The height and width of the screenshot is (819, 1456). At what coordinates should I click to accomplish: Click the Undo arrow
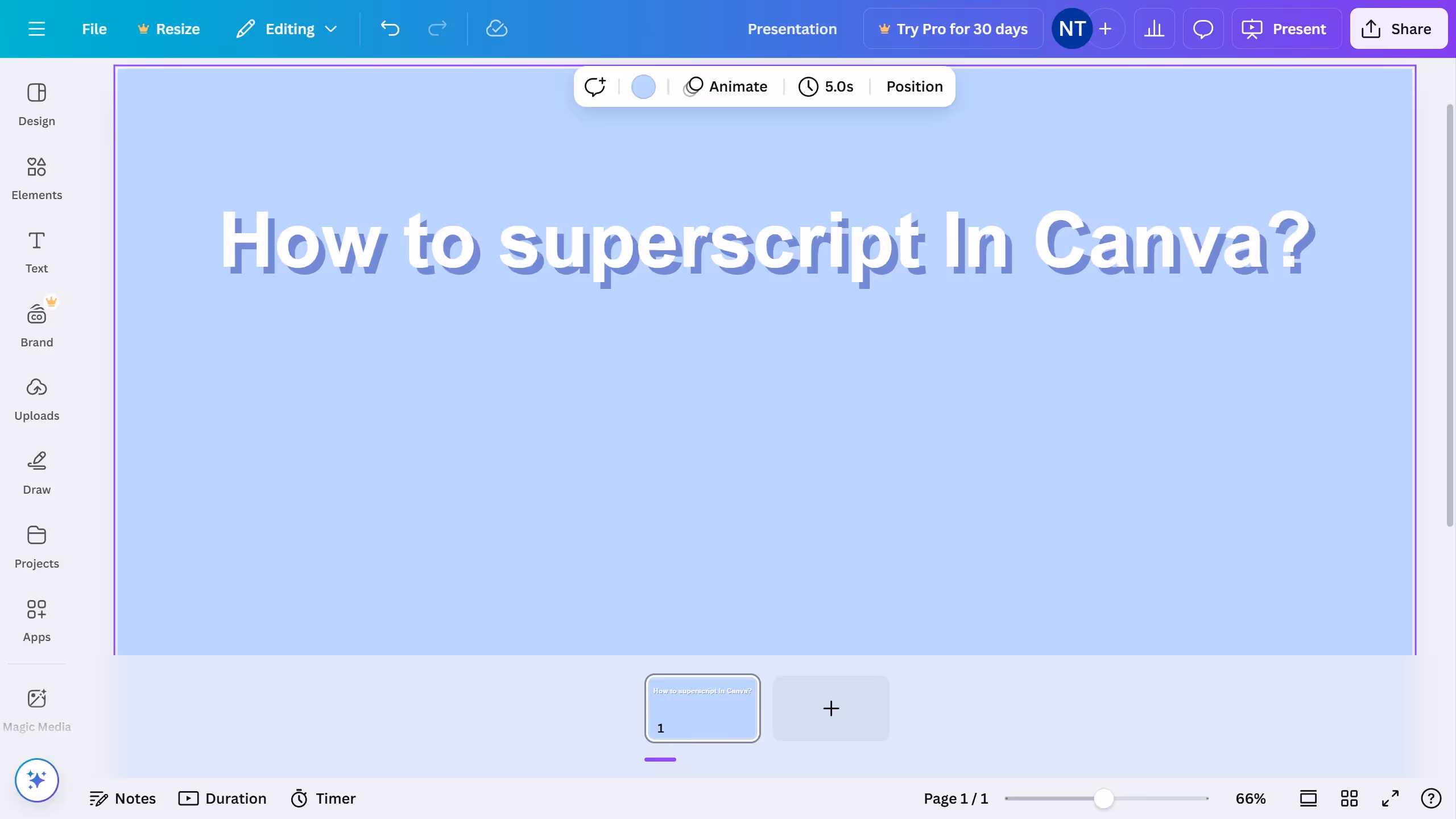pyautogui.click(x=390, y=28)
